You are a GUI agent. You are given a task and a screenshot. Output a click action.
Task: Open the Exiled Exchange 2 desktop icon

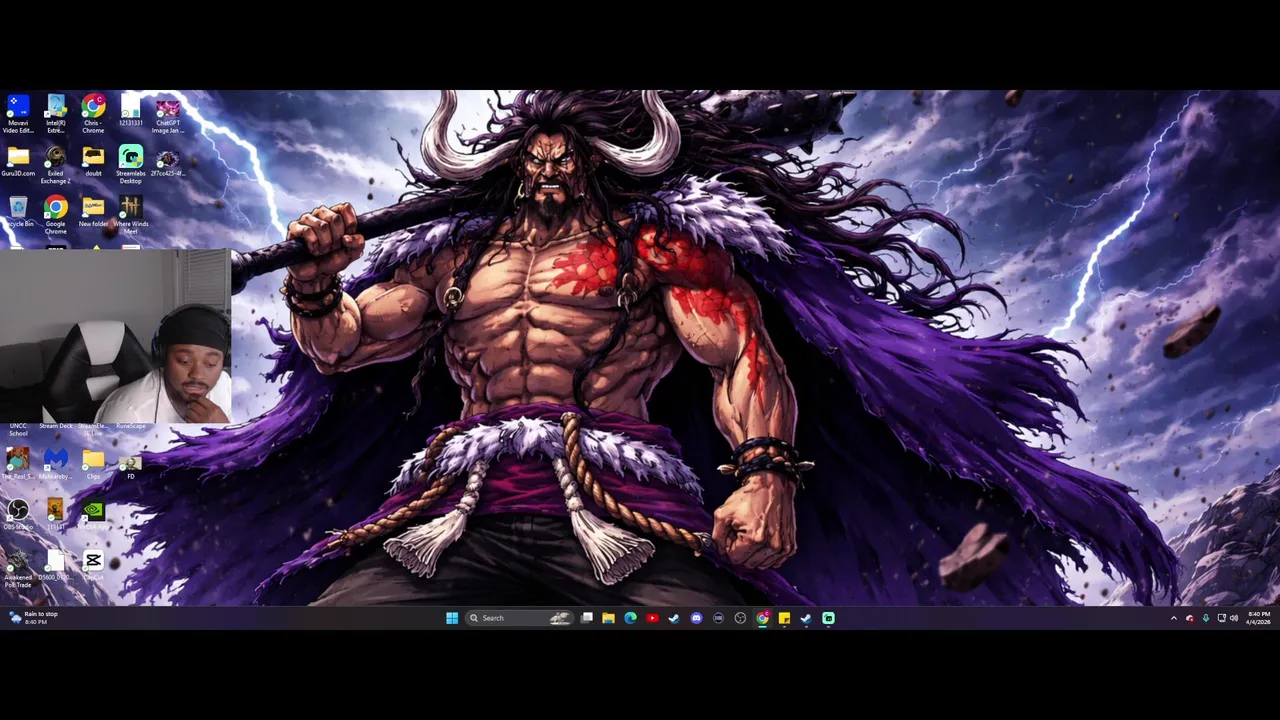point(56,165)
